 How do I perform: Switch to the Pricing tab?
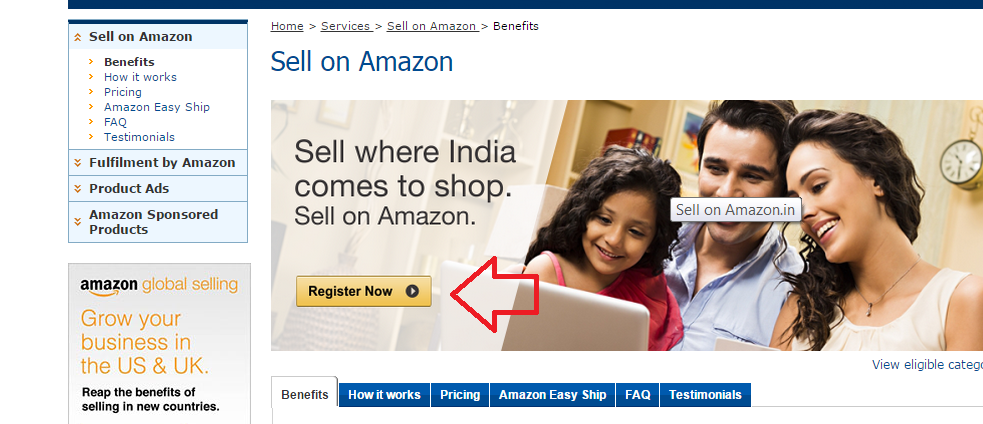pyautogui.click(x=460, y=395)
